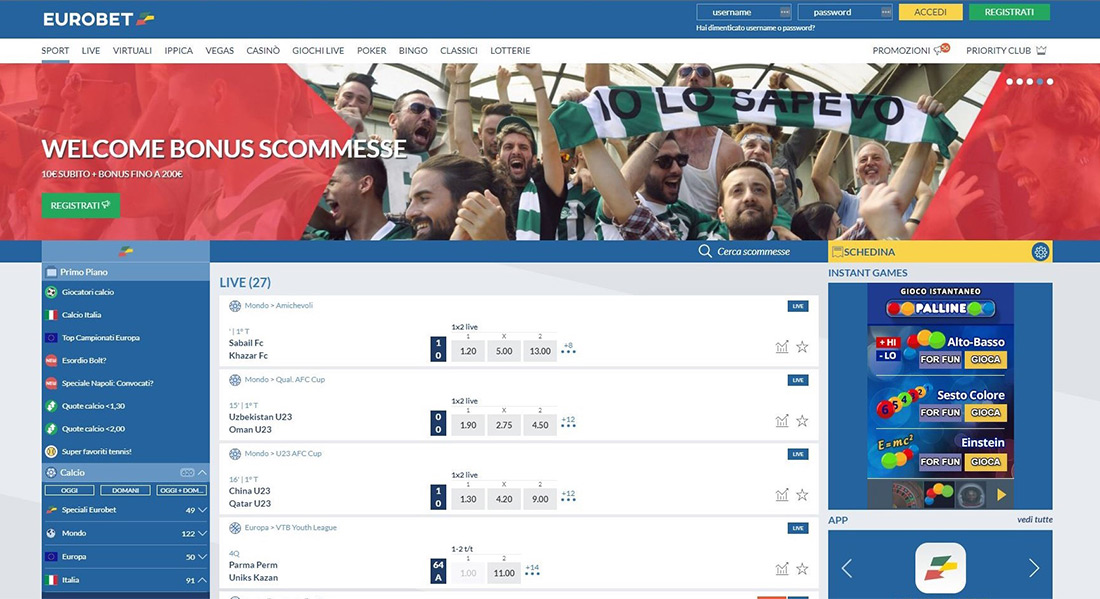
Task: Select the first banner carousel dot
Action: 1010,81
